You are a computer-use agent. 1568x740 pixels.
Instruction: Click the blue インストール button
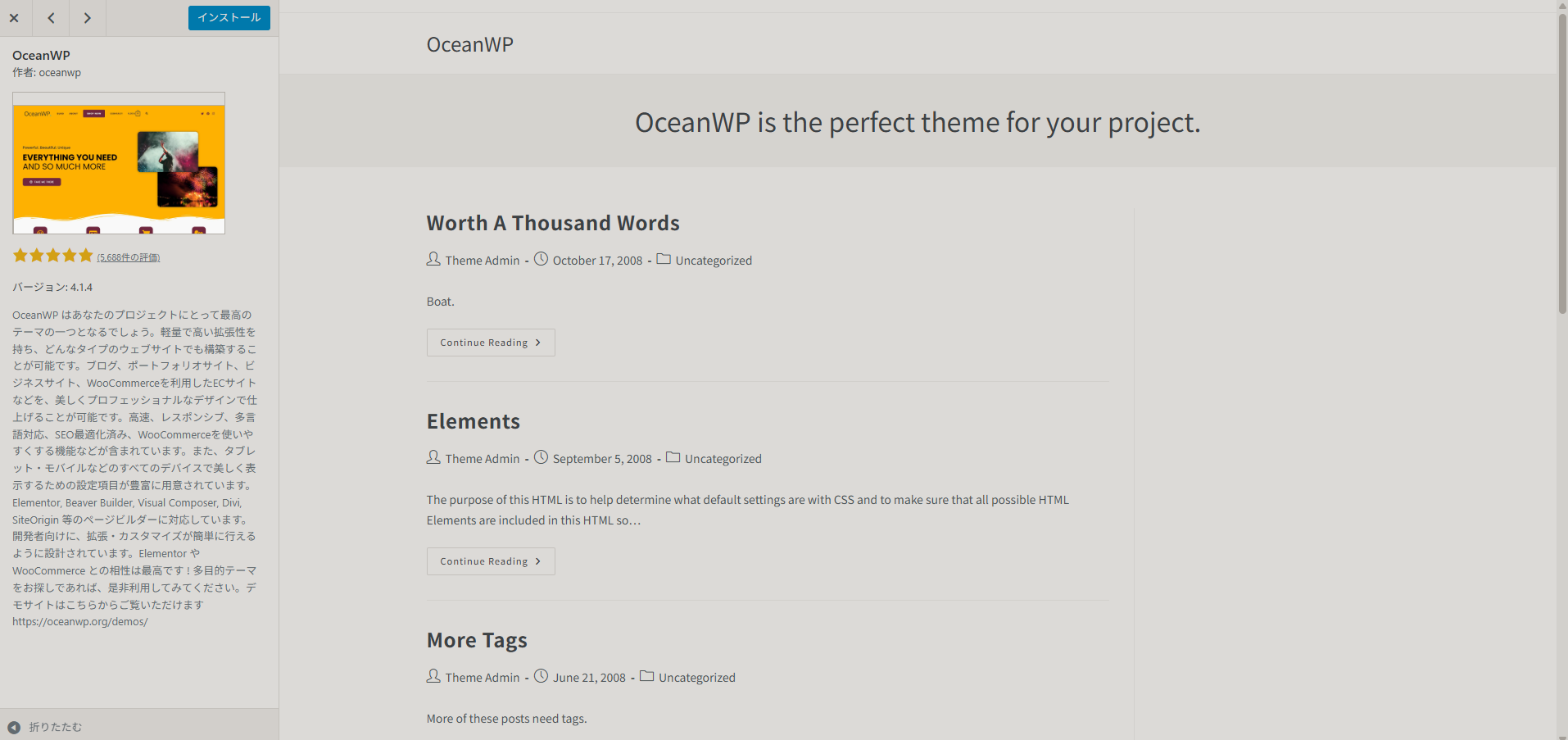pyautogui.click(x=229, y=18)
